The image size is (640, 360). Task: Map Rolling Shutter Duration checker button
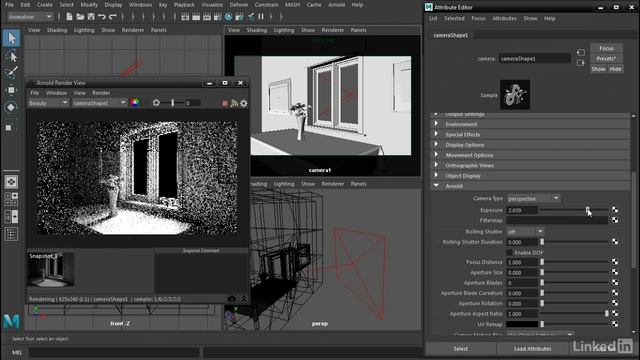615,242
